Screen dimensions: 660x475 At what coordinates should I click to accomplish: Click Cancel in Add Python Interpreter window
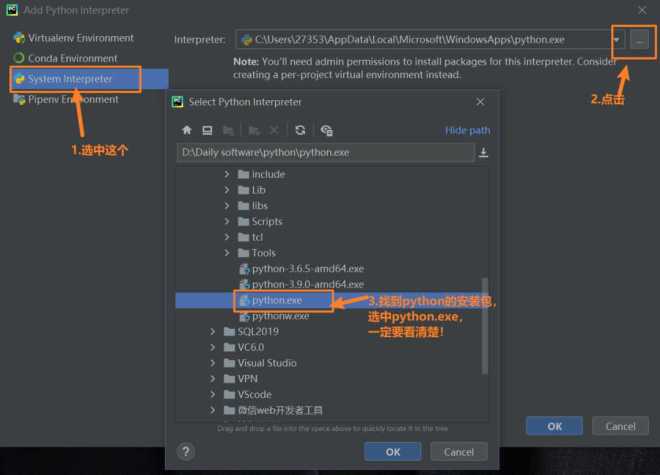620,426
